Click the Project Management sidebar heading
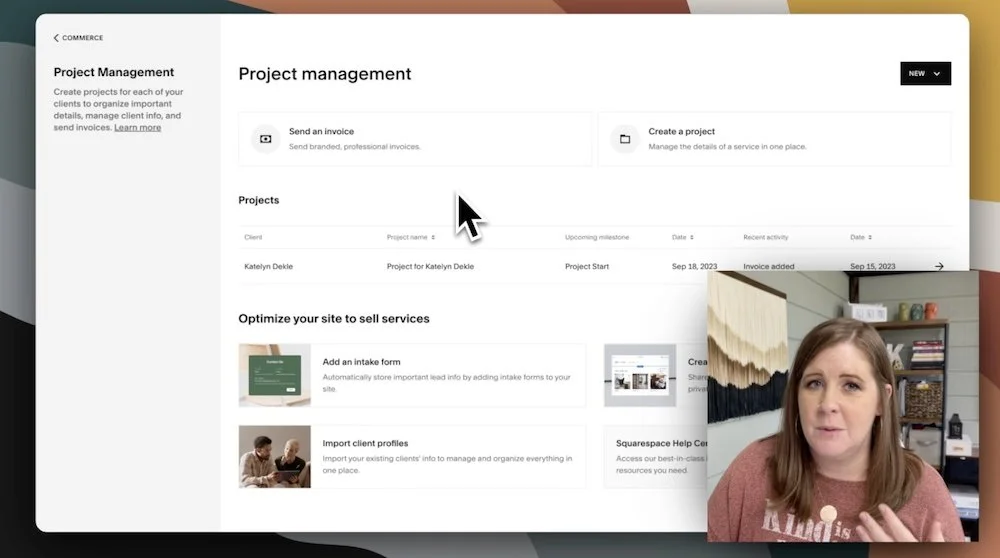The height and width of the screenshot is (558, 1000). (114, 72)
